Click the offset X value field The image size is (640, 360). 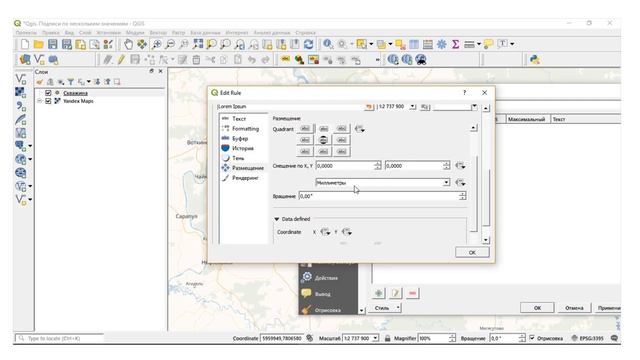(345, 166)
